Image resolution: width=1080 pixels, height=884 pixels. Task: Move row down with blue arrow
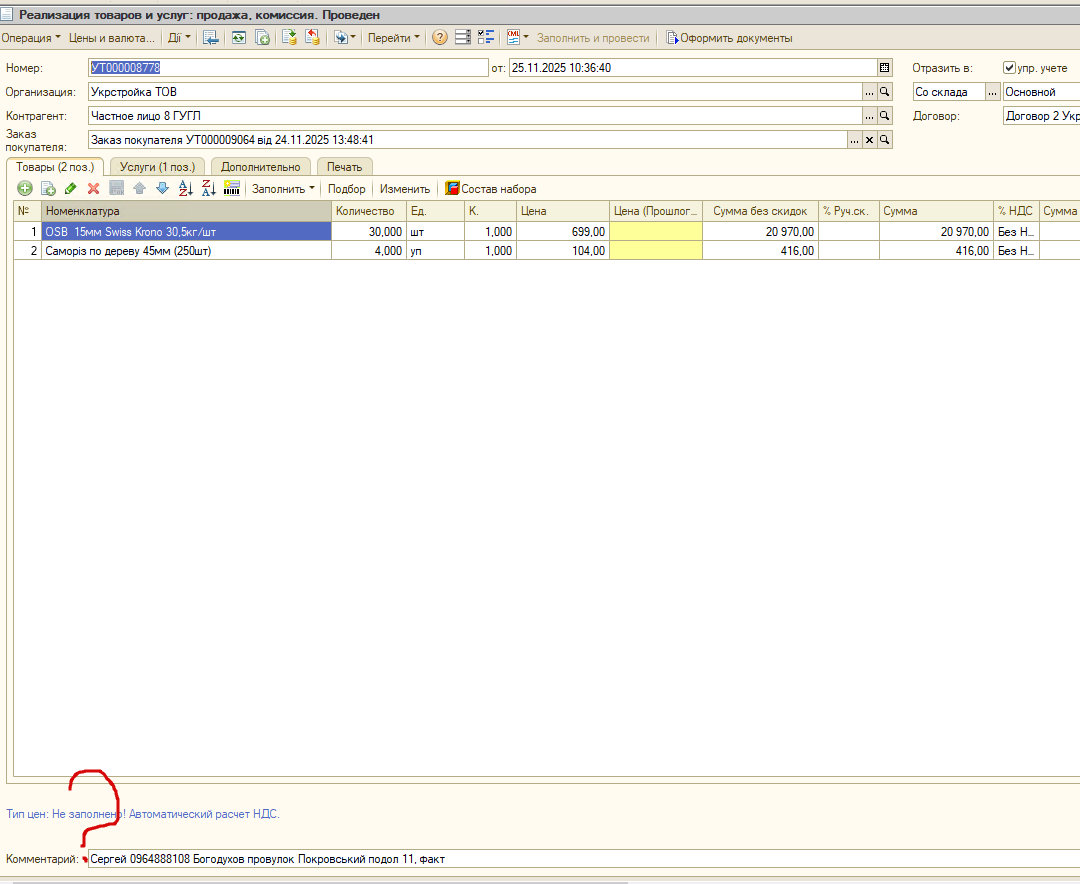(163, 189)
